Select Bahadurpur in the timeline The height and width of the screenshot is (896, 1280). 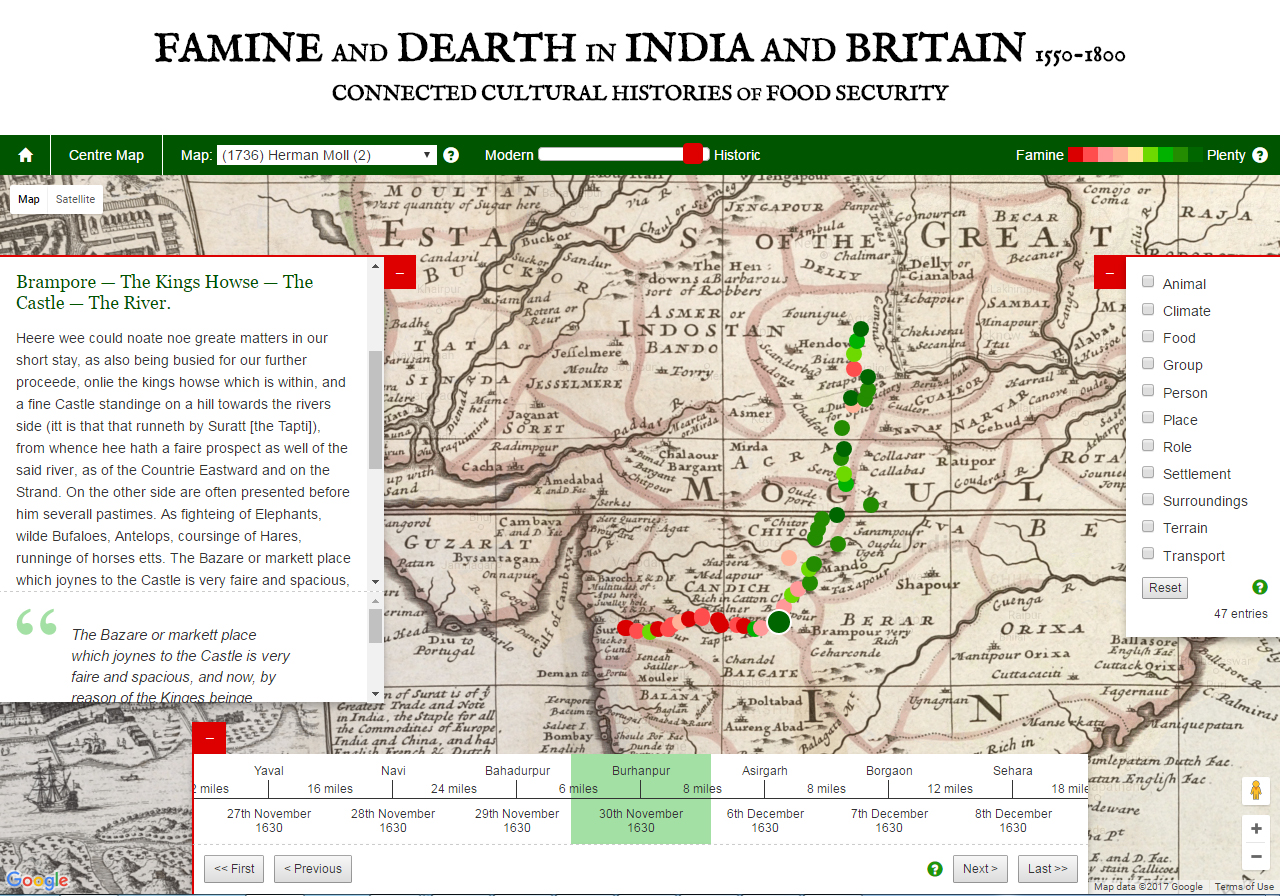coord(517,771)
